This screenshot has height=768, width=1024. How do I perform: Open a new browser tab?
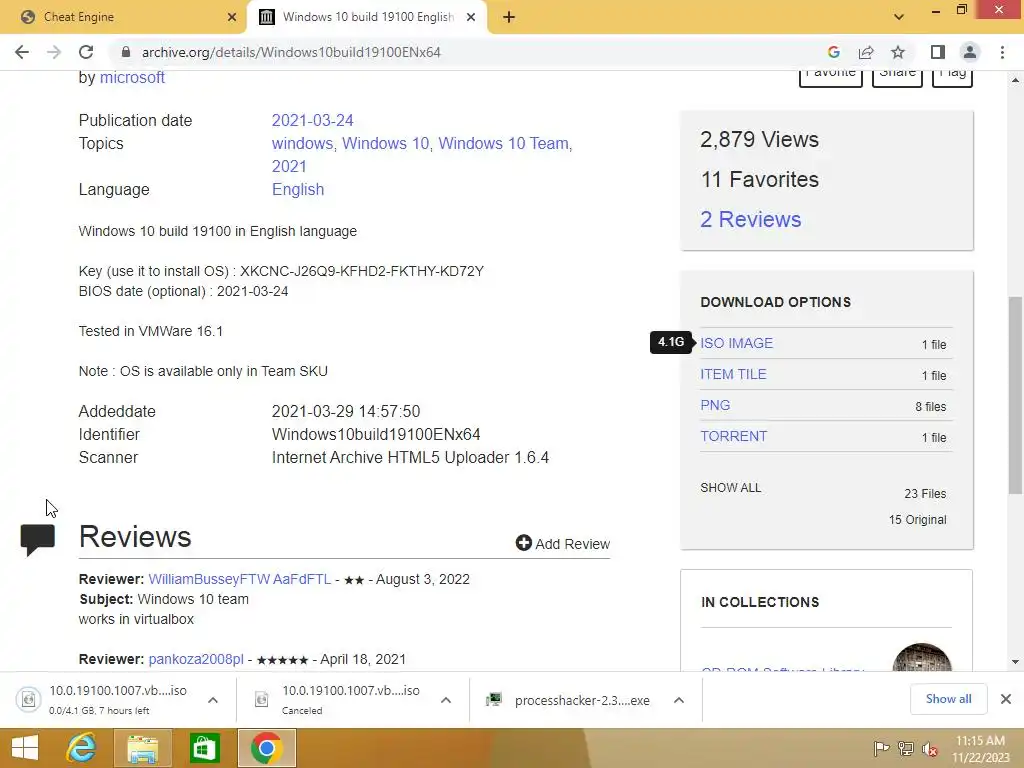[509, 18]
